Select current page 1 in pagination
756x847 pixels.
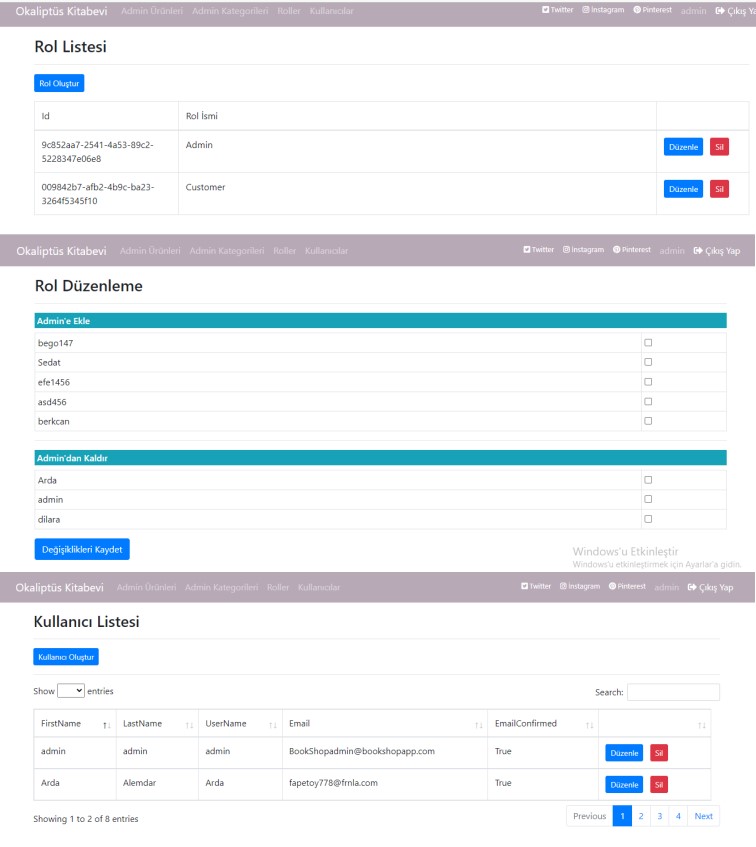coord(623,816)
